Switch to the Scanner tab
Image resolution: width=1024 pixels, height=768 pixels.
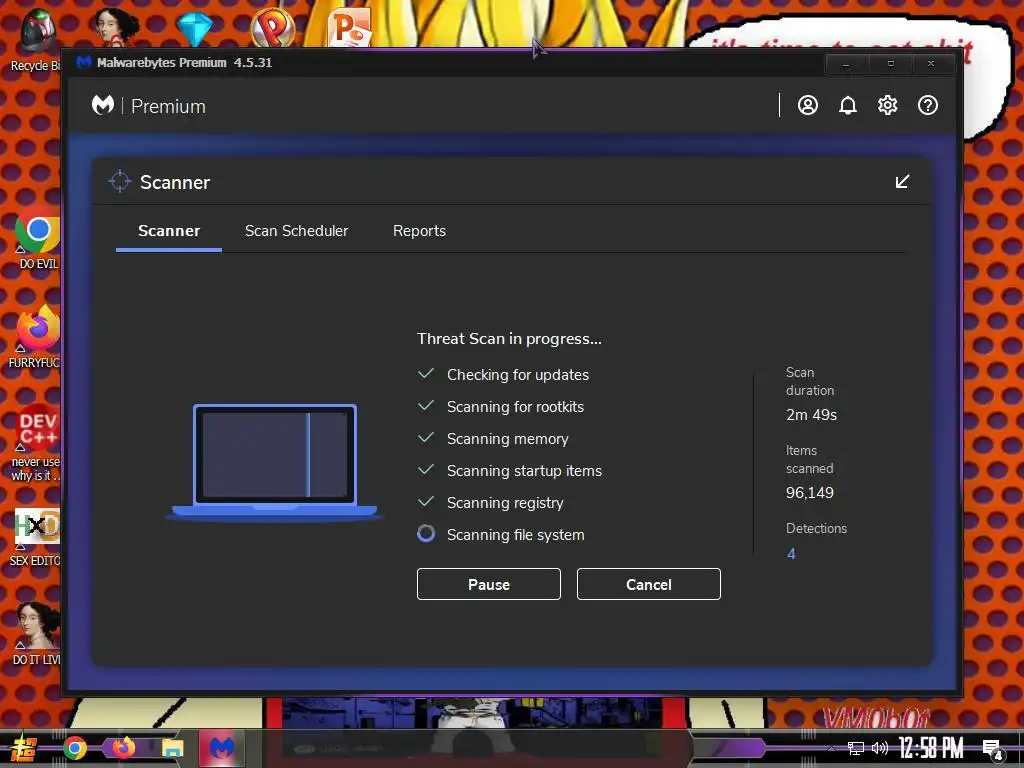coord(169,231)
